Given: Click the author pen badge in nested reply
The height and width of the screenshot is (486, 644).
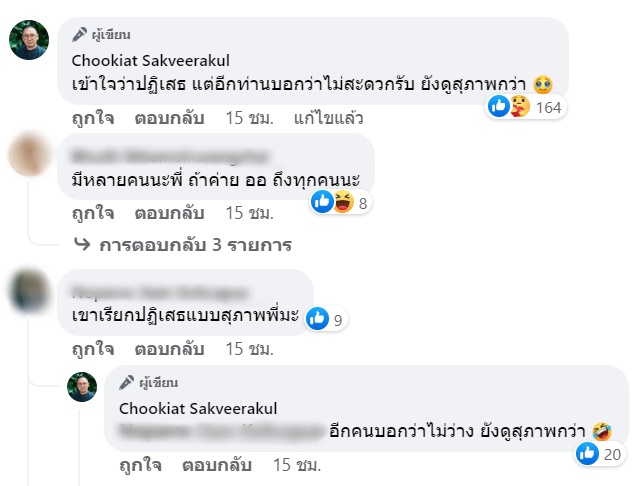Looking at the screenshot, I should coord(126,383).
